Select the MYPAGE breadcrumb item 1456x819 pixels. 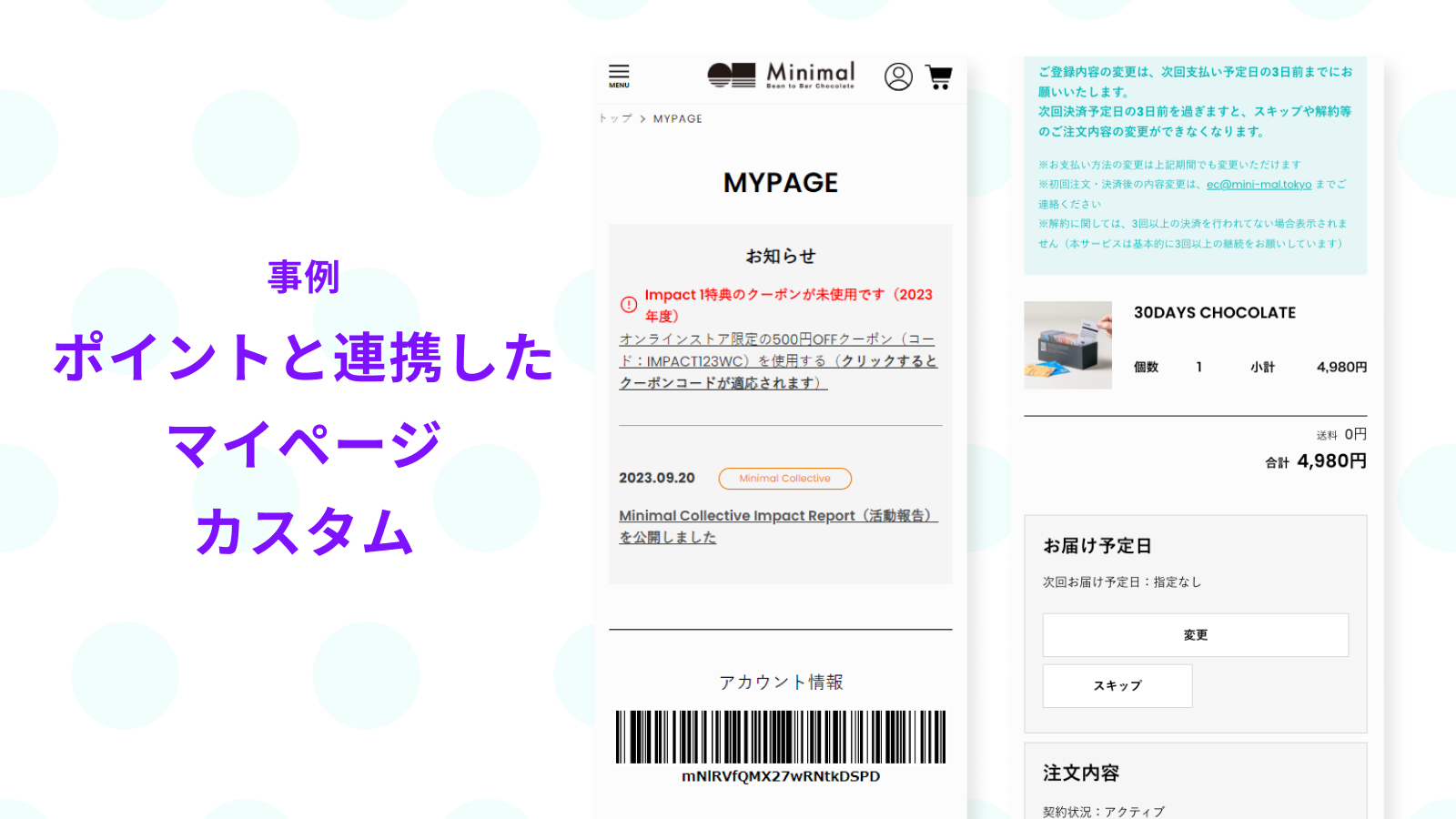click(x=678, y=118)
